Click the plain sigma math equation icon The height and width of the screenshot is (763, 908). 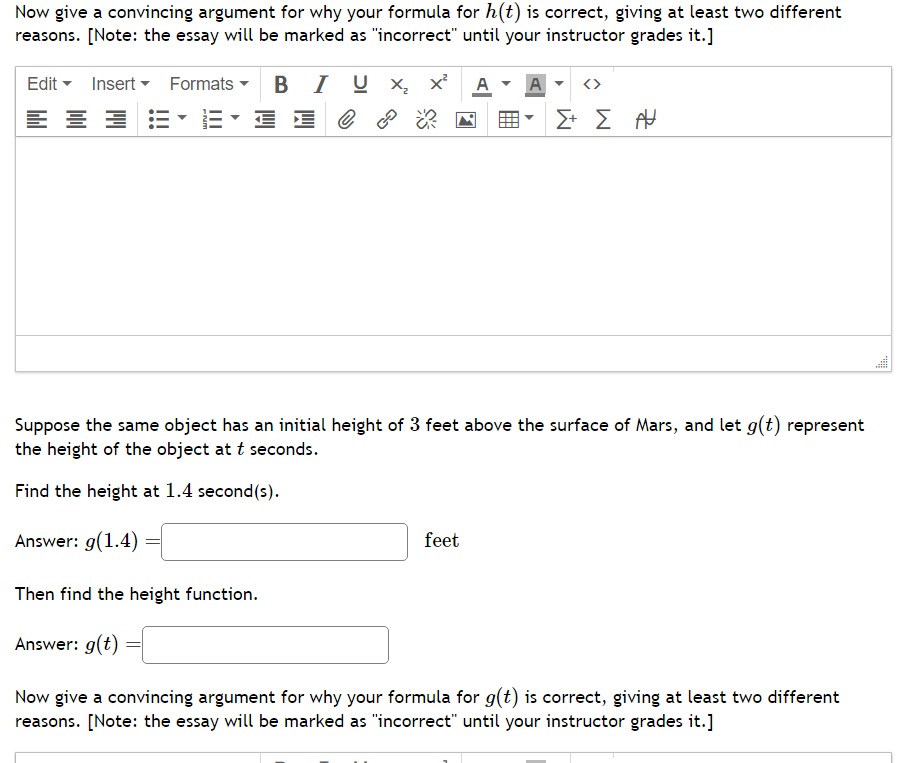(603, 119)
